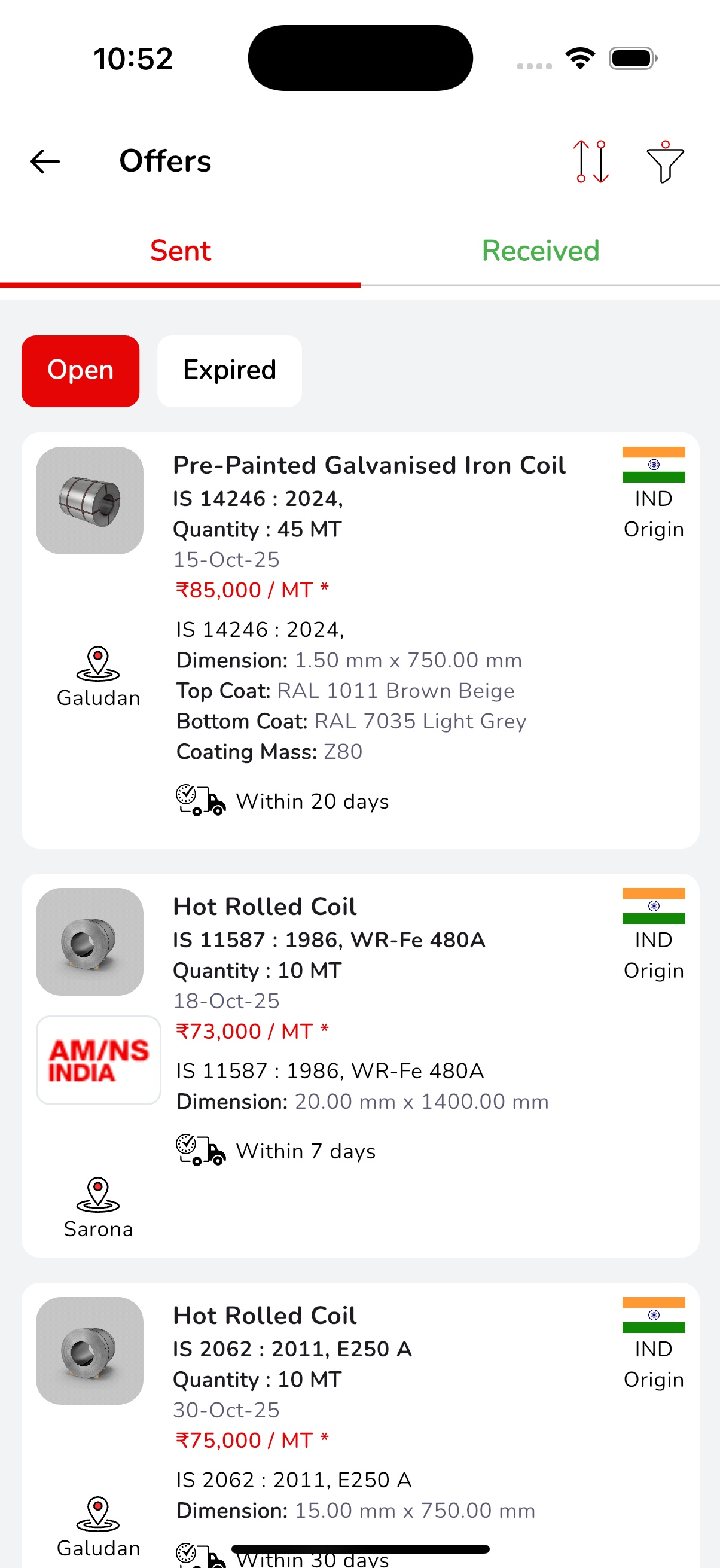Open the sort offers icon
The image size is (720, 1568).
coord(591,161)
